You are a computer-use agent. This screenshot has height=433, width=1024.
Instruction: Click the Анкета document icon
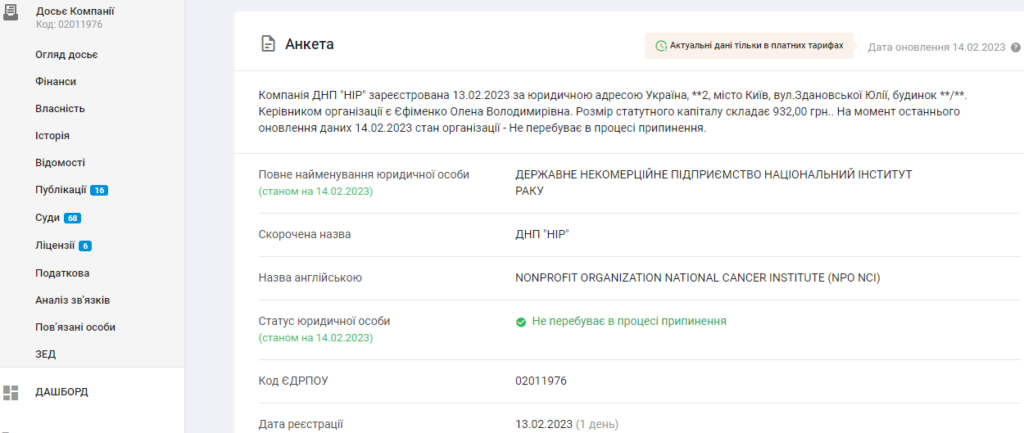click(x=267, y=44)
